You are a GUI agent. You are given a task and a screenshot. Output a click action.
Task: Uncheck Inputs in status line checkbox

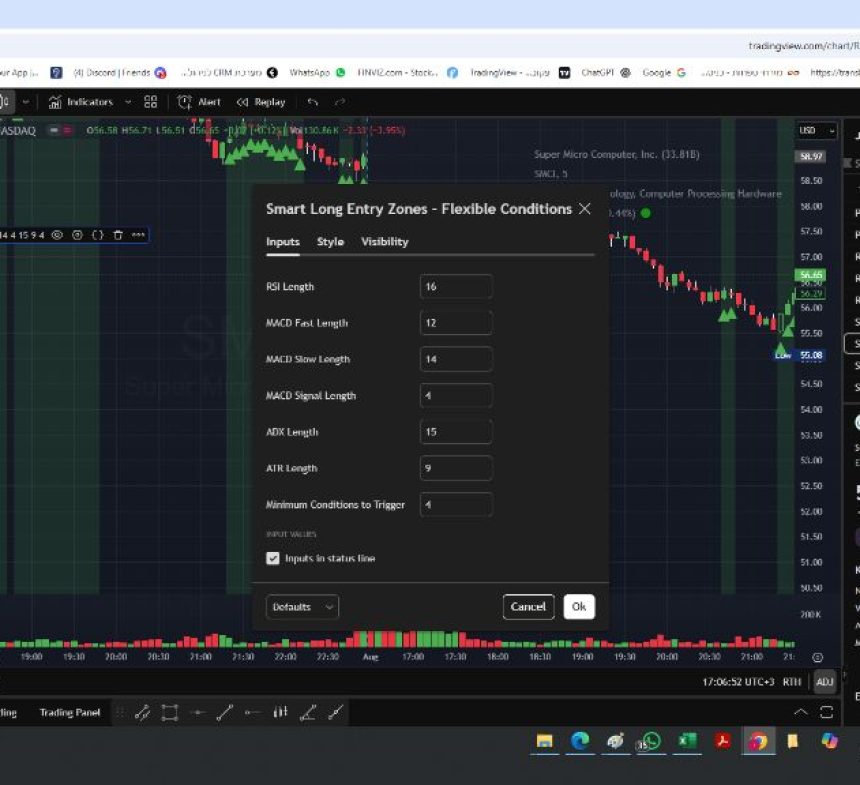coord(273,558)
